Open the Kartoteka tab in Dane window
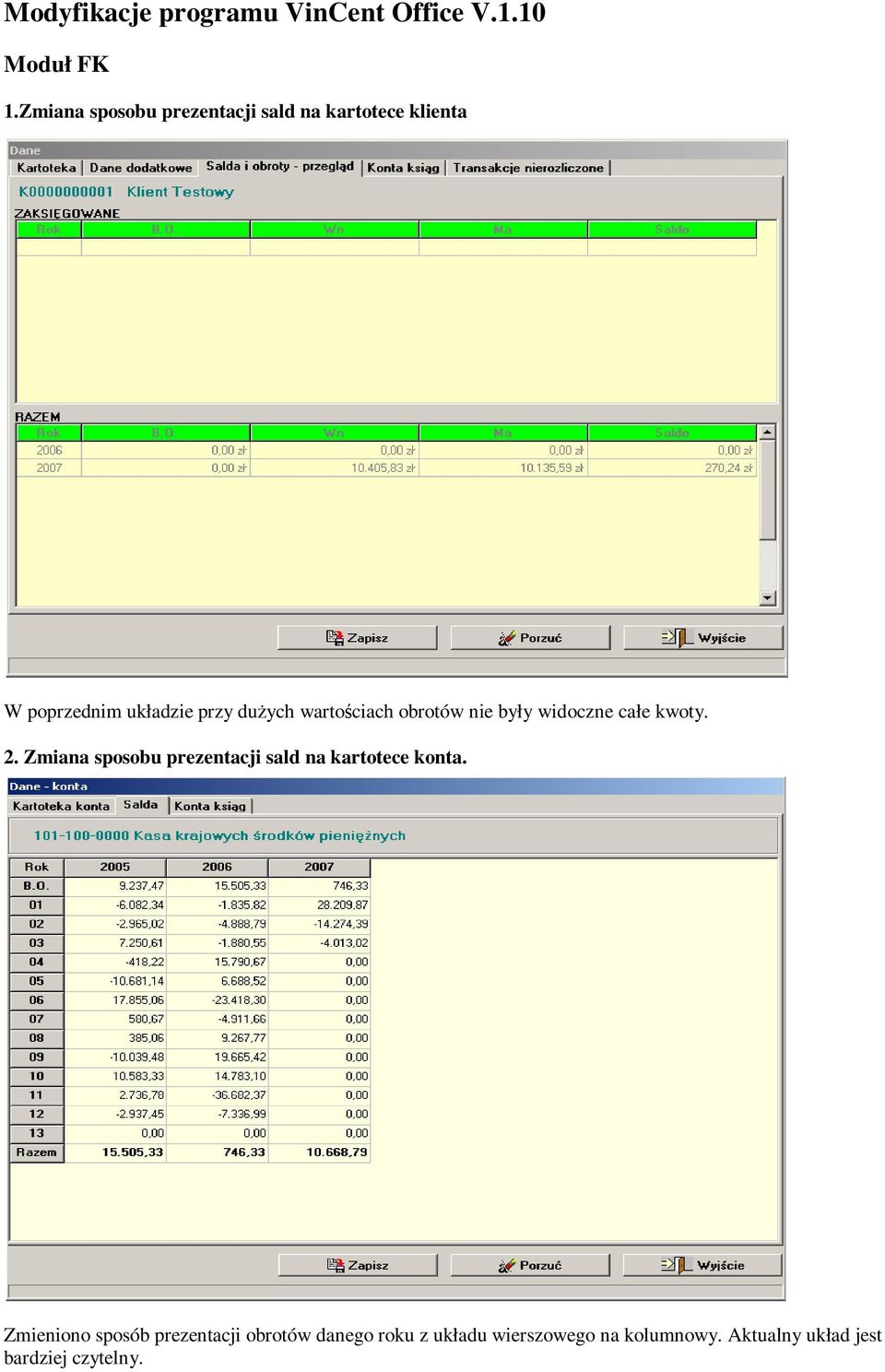Screen dimensions: 885x1372 coord(46,168)
